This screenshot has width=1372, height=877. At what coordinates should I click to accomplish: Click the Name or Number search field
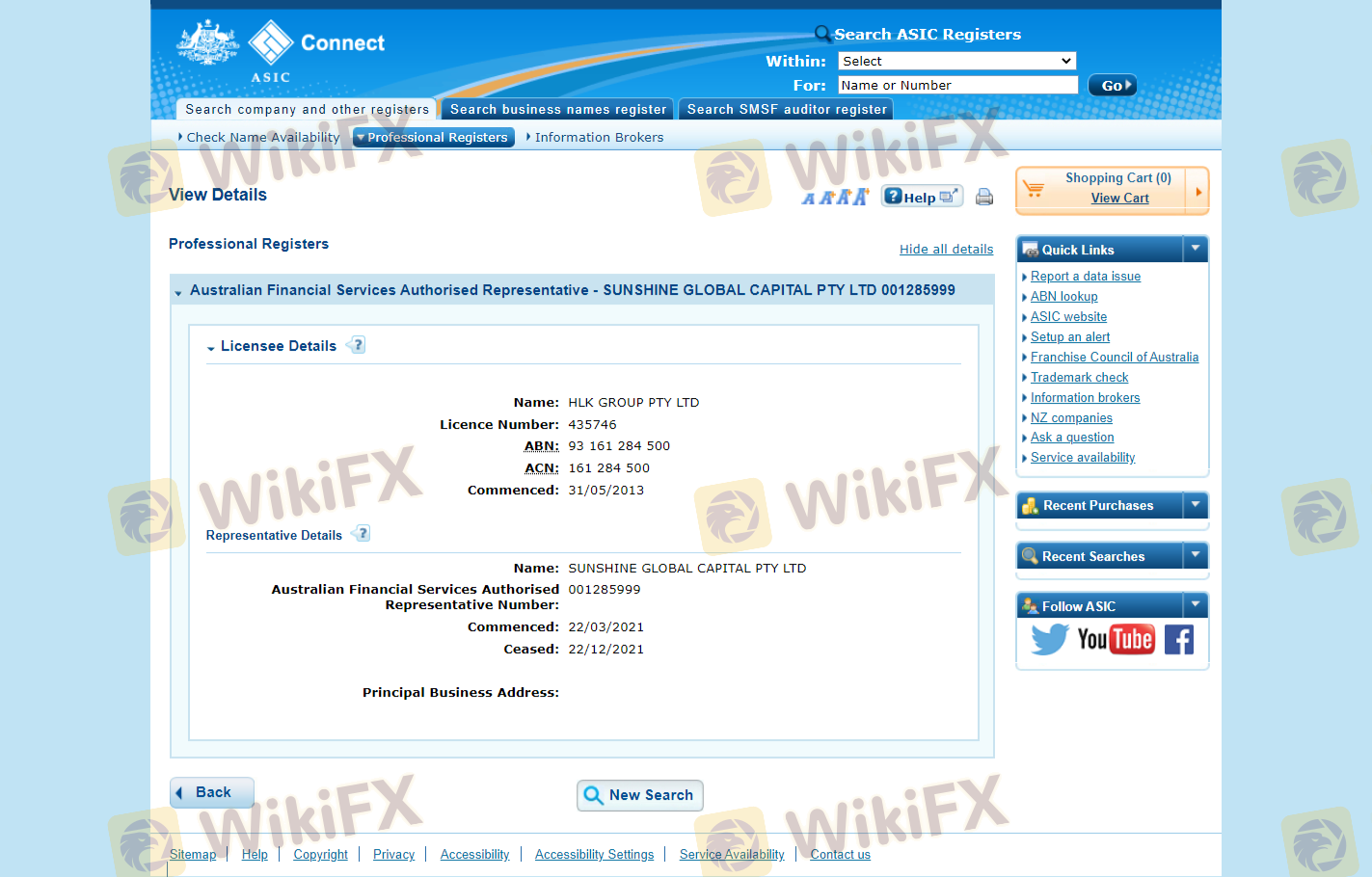tap(956, 85)
